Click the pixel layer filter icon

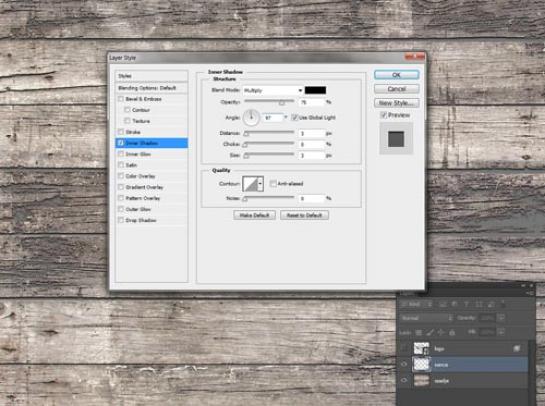click(x=443, y=304)
